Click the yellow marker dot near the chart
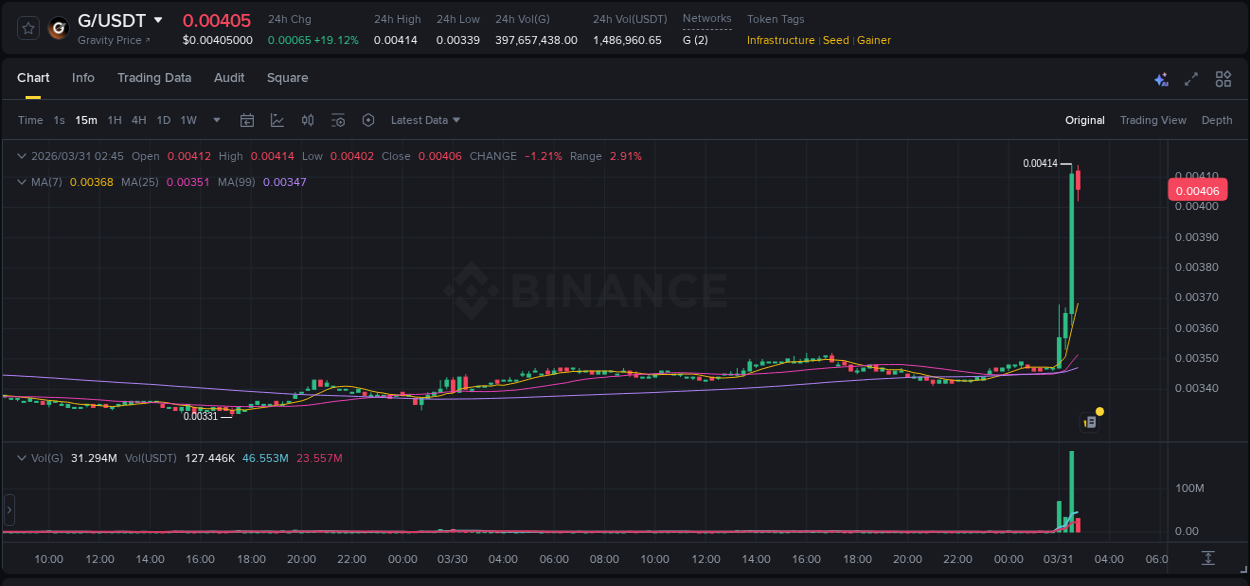Viewport: 1250px width, 586px height. (x=1100, y=411)
